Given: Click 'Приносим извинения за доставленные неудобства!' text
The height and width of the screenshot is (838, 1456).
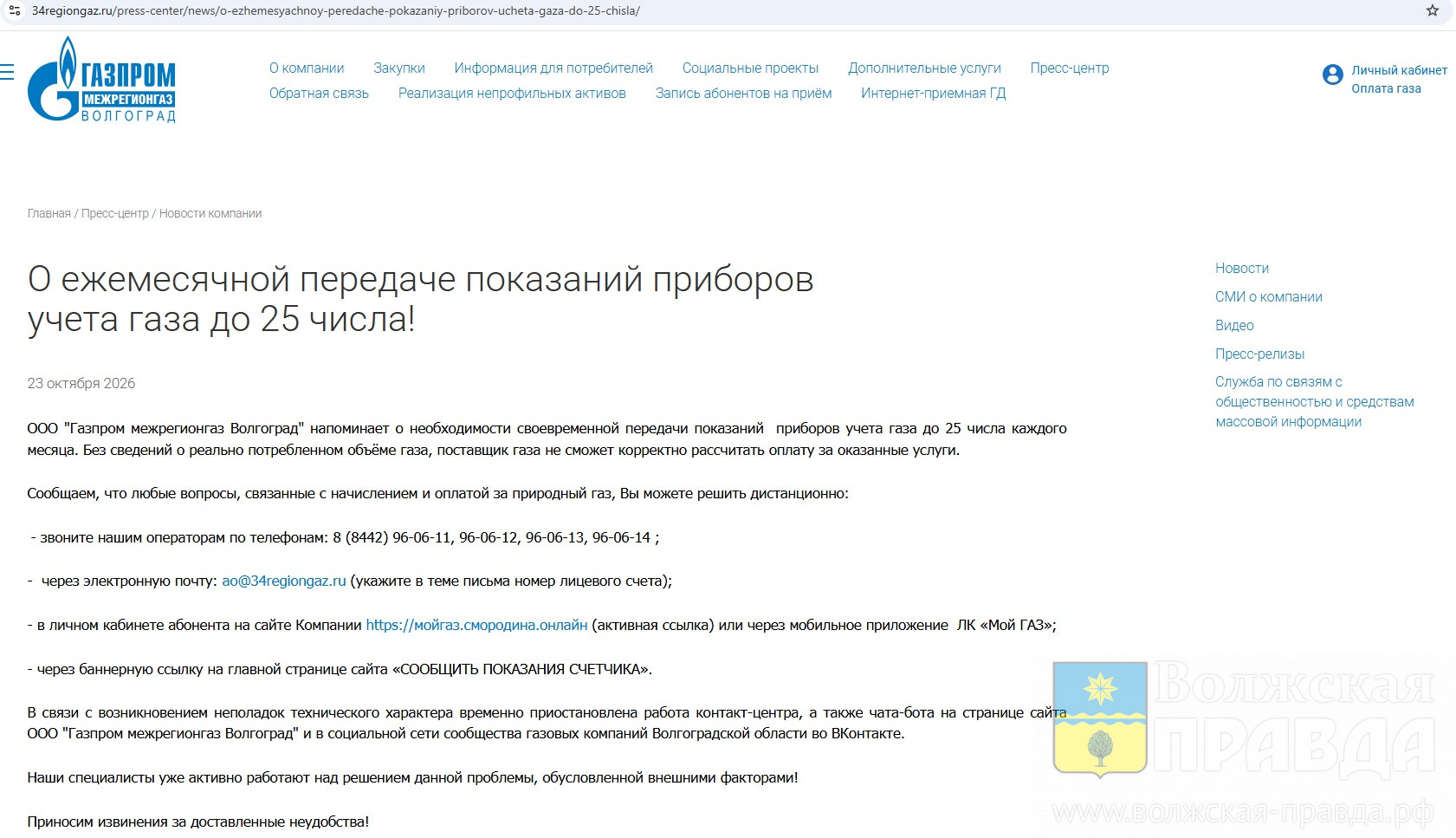Looking at the screenshot, I should 198,822.
